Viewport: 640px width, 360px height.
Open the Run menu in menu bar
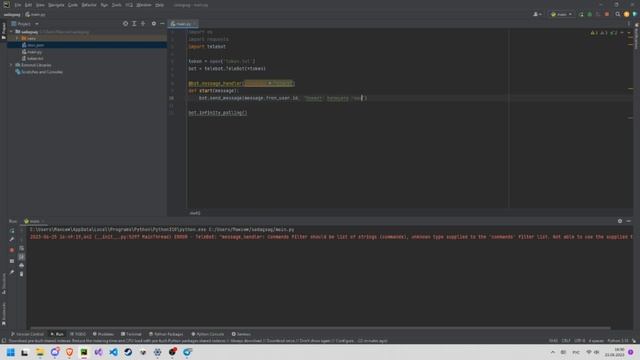click(104, 5)
